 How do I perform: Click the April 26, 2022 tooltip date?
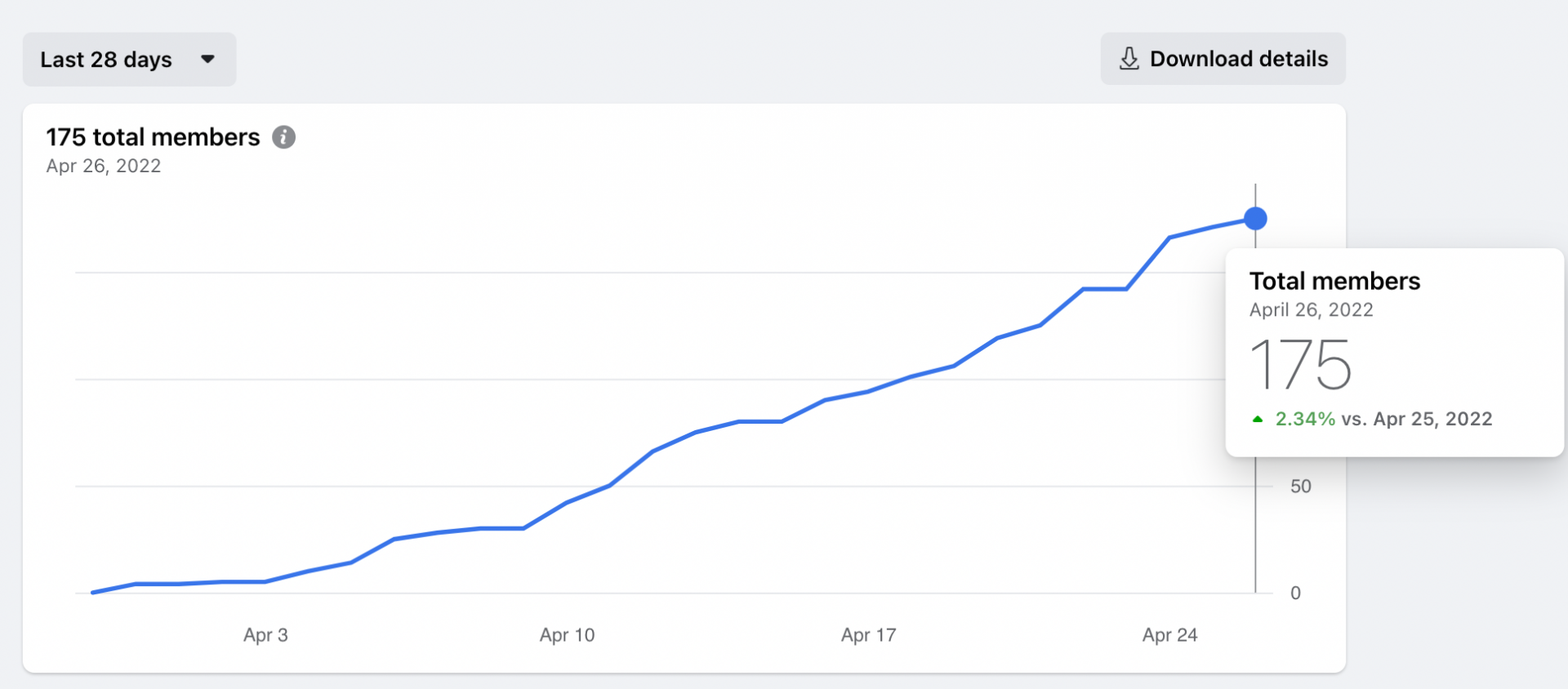tap(1311, 310)
